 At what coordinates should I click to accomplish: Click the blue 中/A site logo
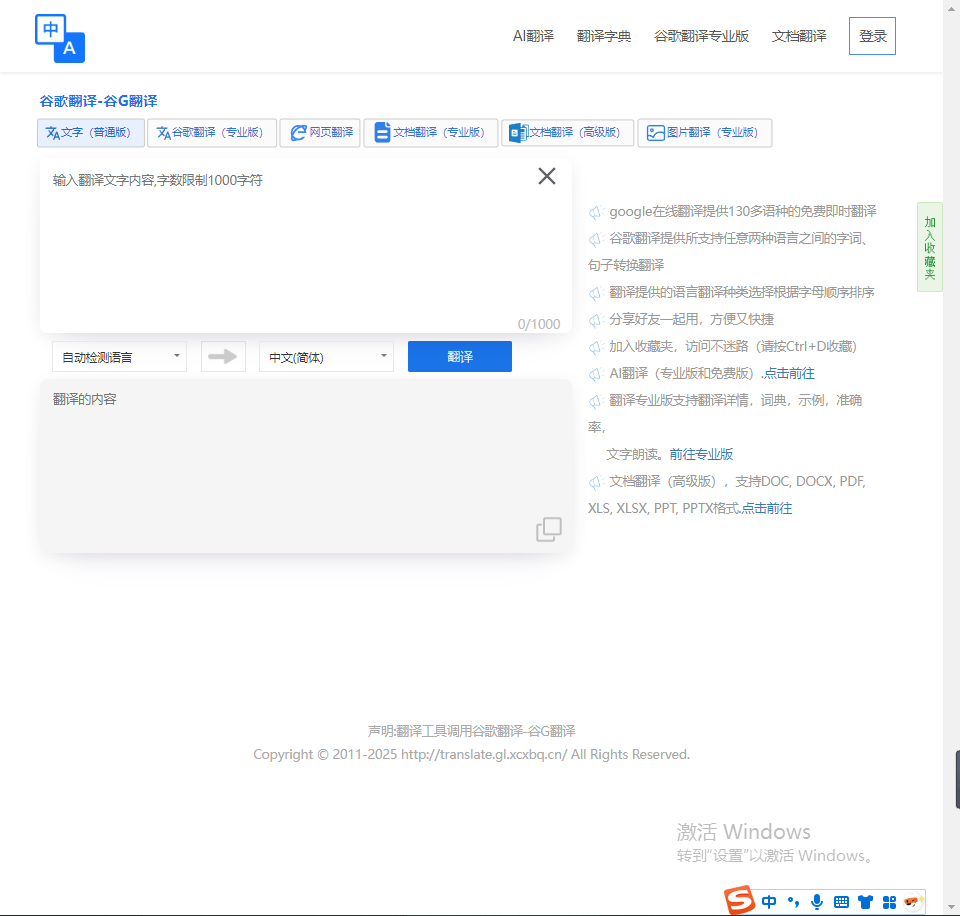60,39
